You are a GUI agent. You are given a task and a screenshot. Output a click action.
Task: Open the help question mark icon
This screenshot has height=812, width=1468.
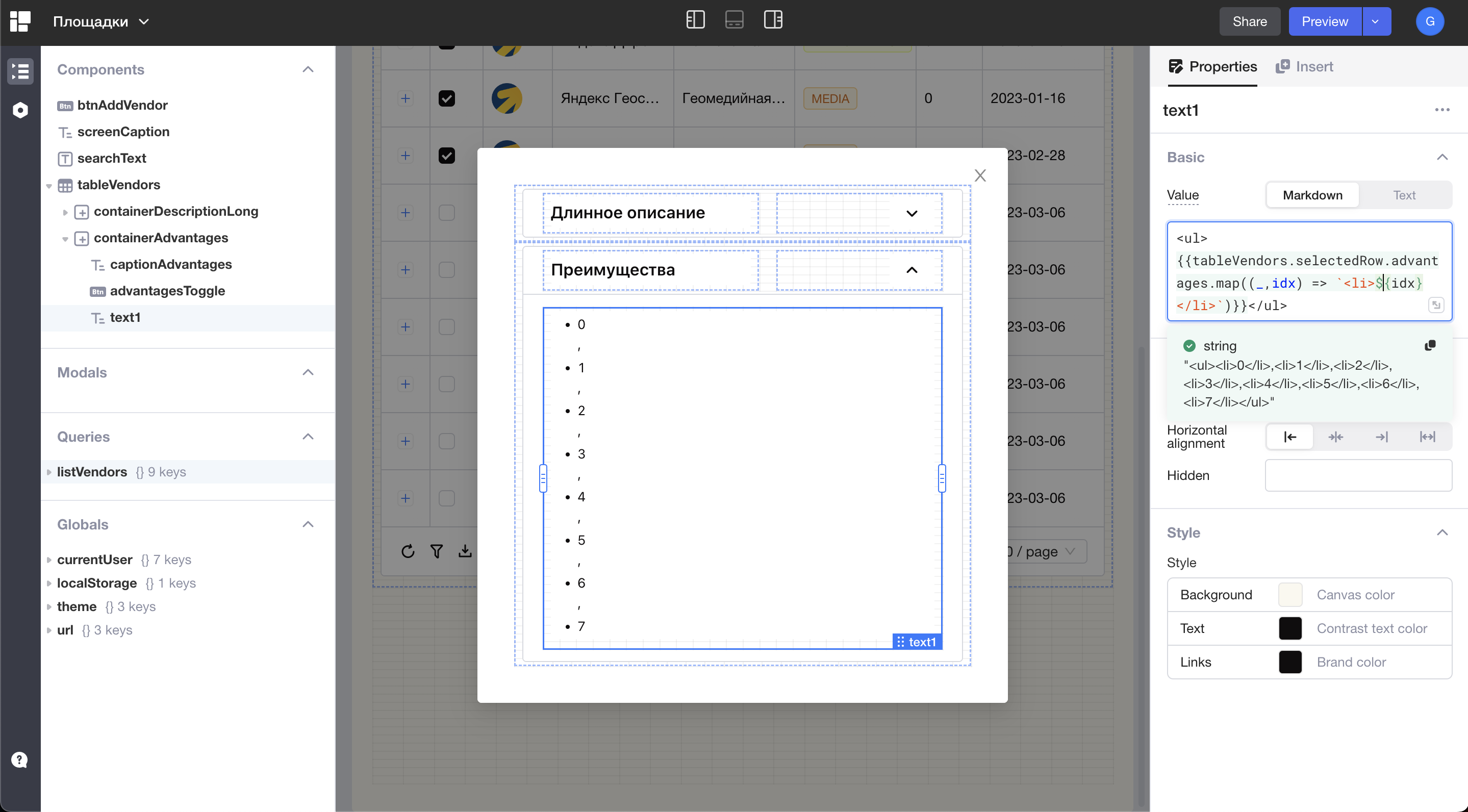point(19,759)
